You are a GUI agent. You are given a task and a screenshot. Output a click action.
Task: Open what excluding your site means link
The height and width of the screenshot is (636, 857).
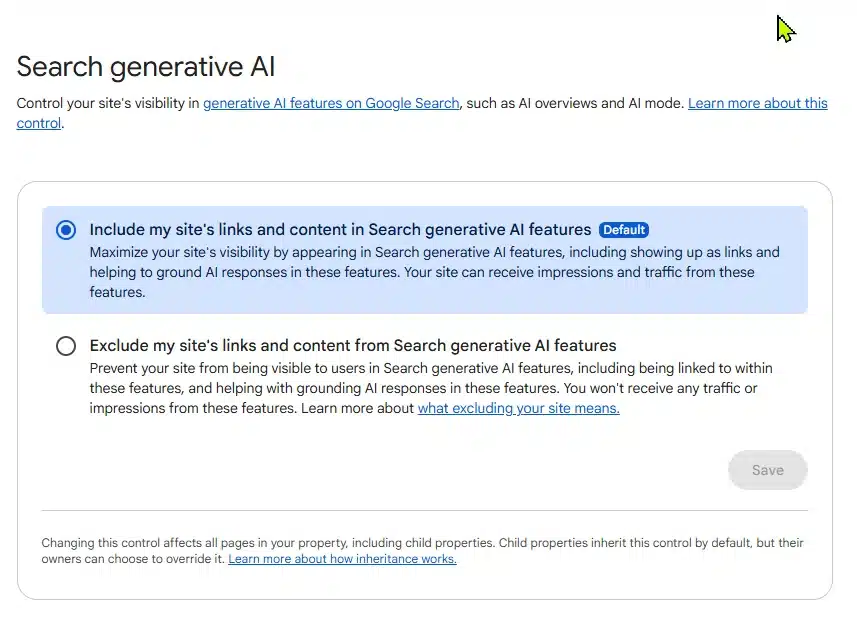click(x=519, y=408)
